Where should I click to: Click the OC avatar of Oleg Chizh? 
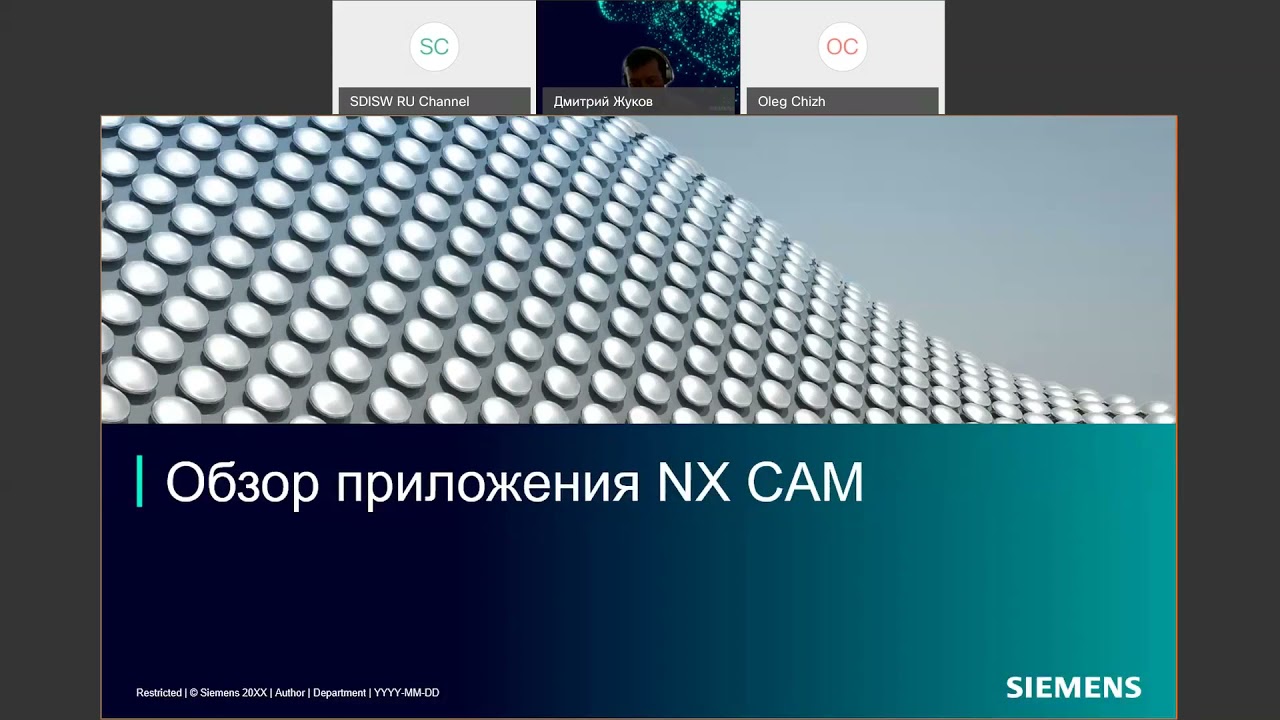coord(842,47)
